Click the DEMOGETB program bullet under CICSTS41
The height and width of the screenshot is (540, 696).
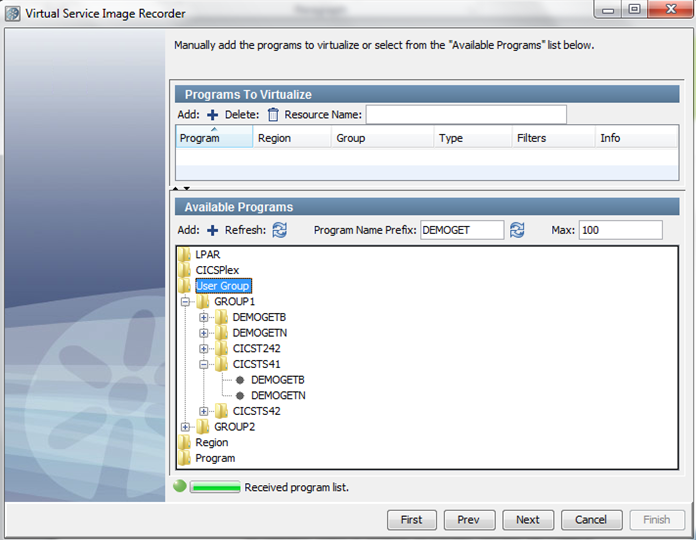pos(240,380)
